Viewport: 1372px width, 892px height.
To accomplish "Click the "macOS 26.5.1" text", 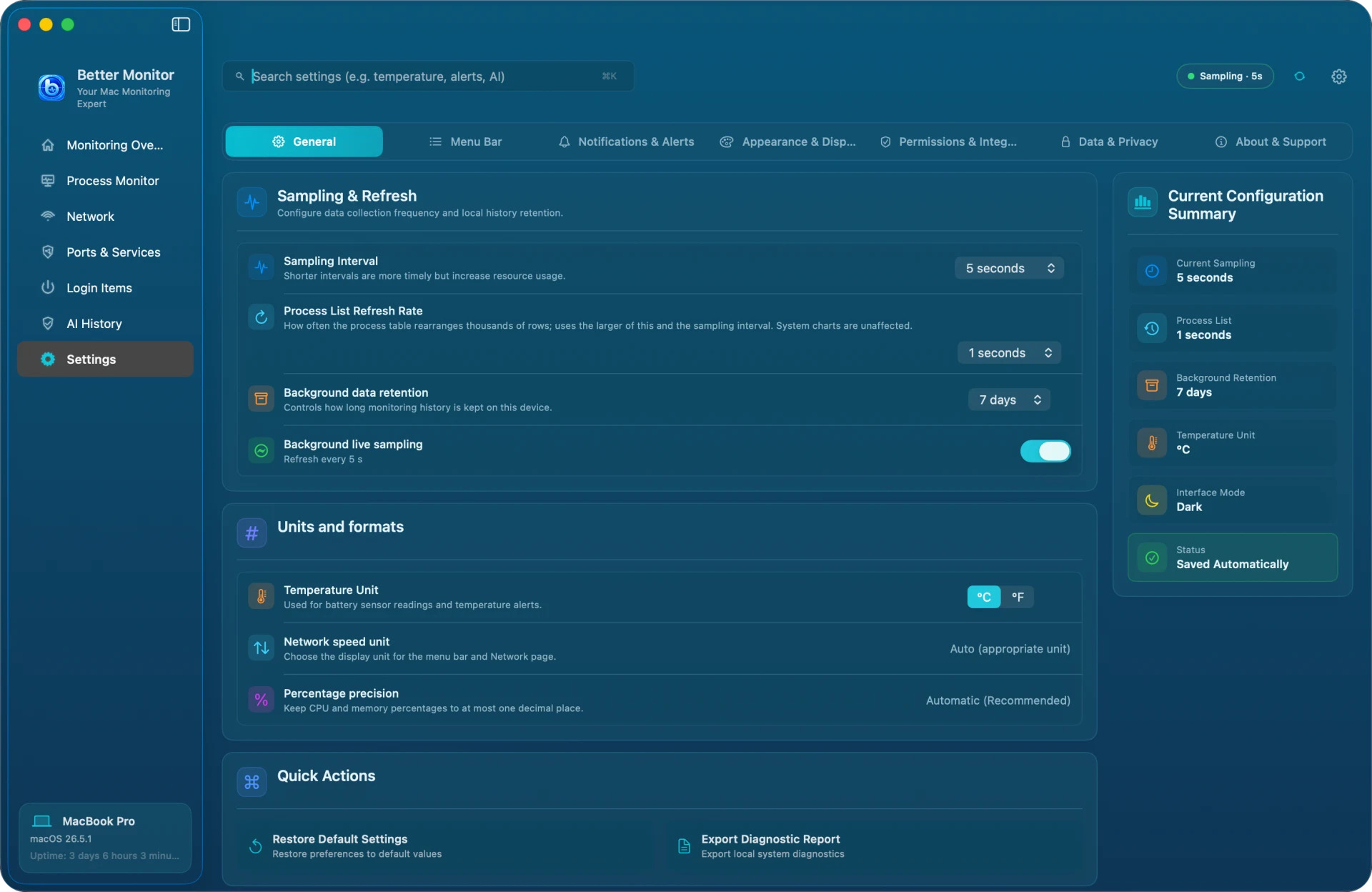I will tap(61, 839).
